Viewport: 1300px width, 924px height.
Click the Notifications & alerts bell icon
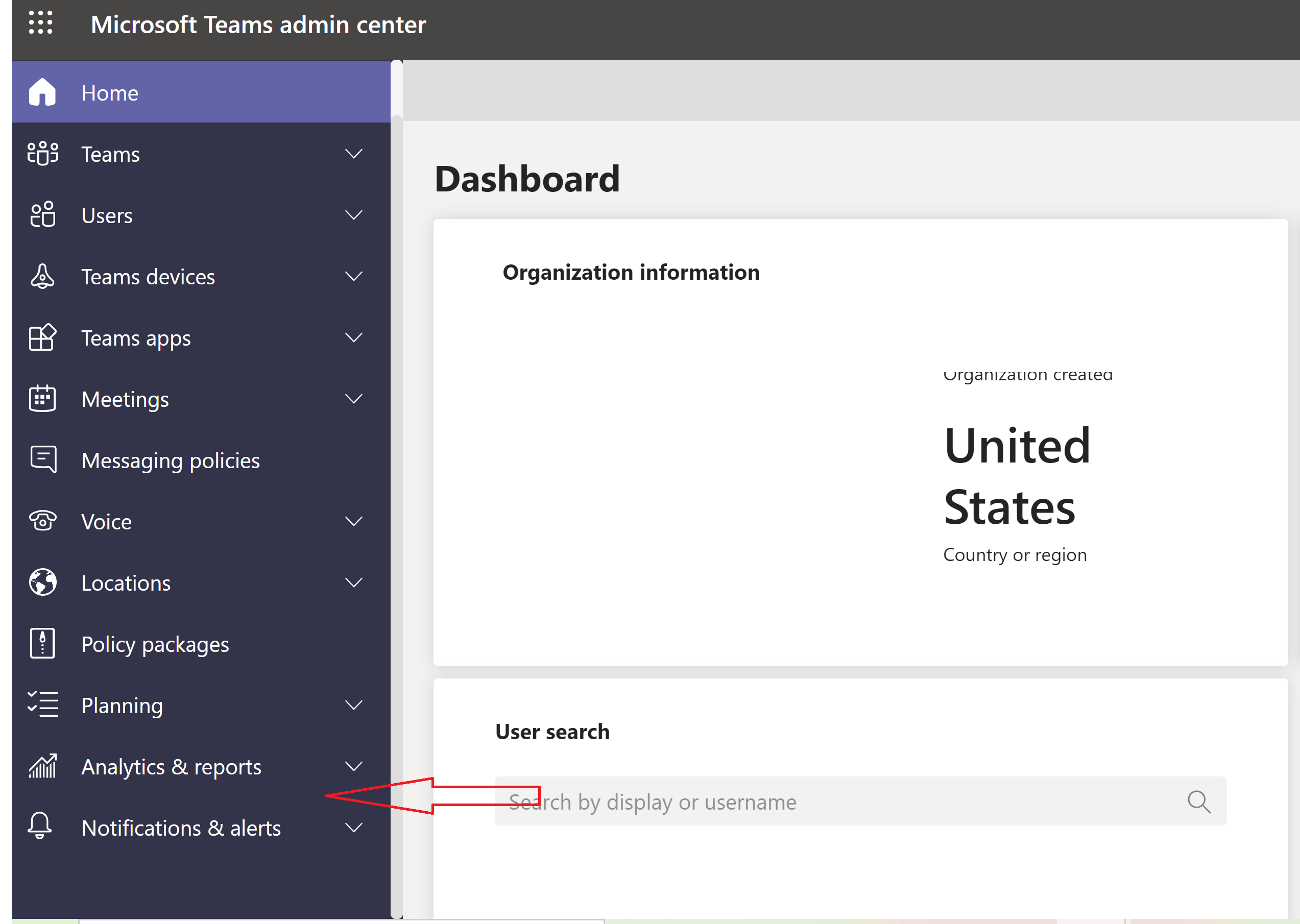(x=40, y=826)
